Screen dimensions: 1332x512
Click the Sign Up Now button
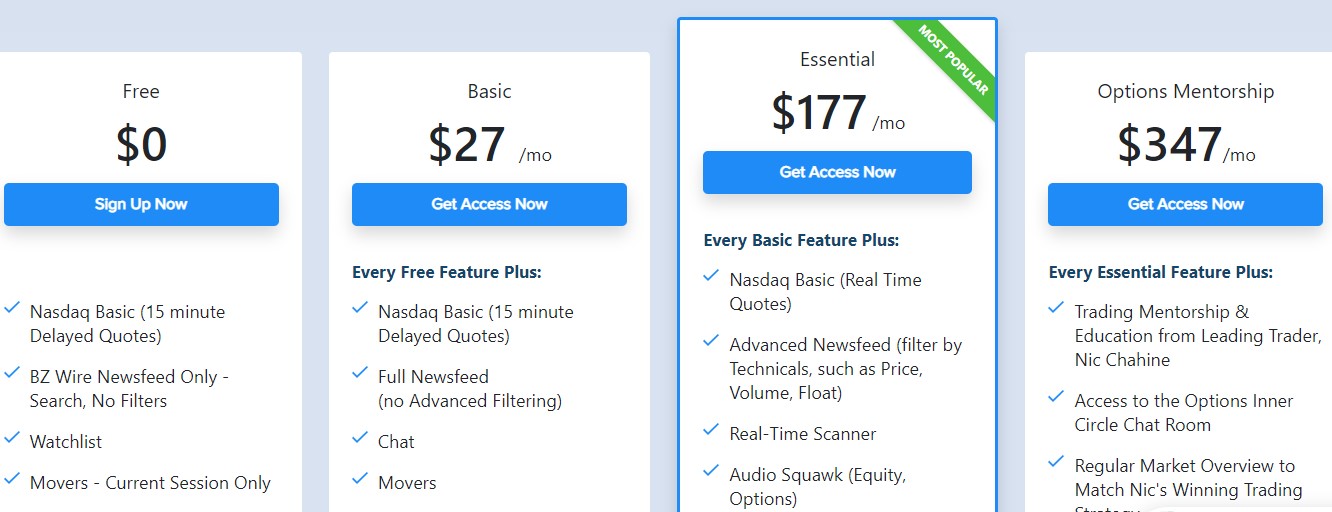141,204
